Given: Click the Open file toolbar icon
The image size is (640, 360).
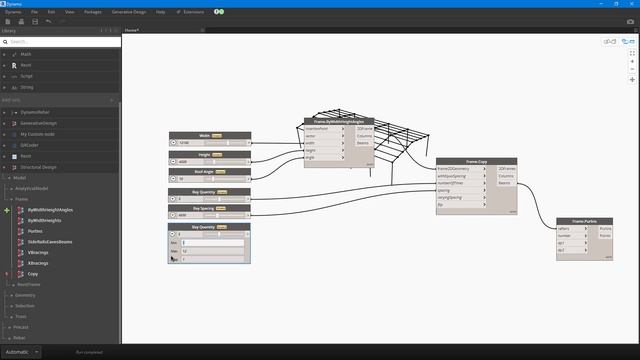Looking at the screenshot, I should [x=21, y=22].
